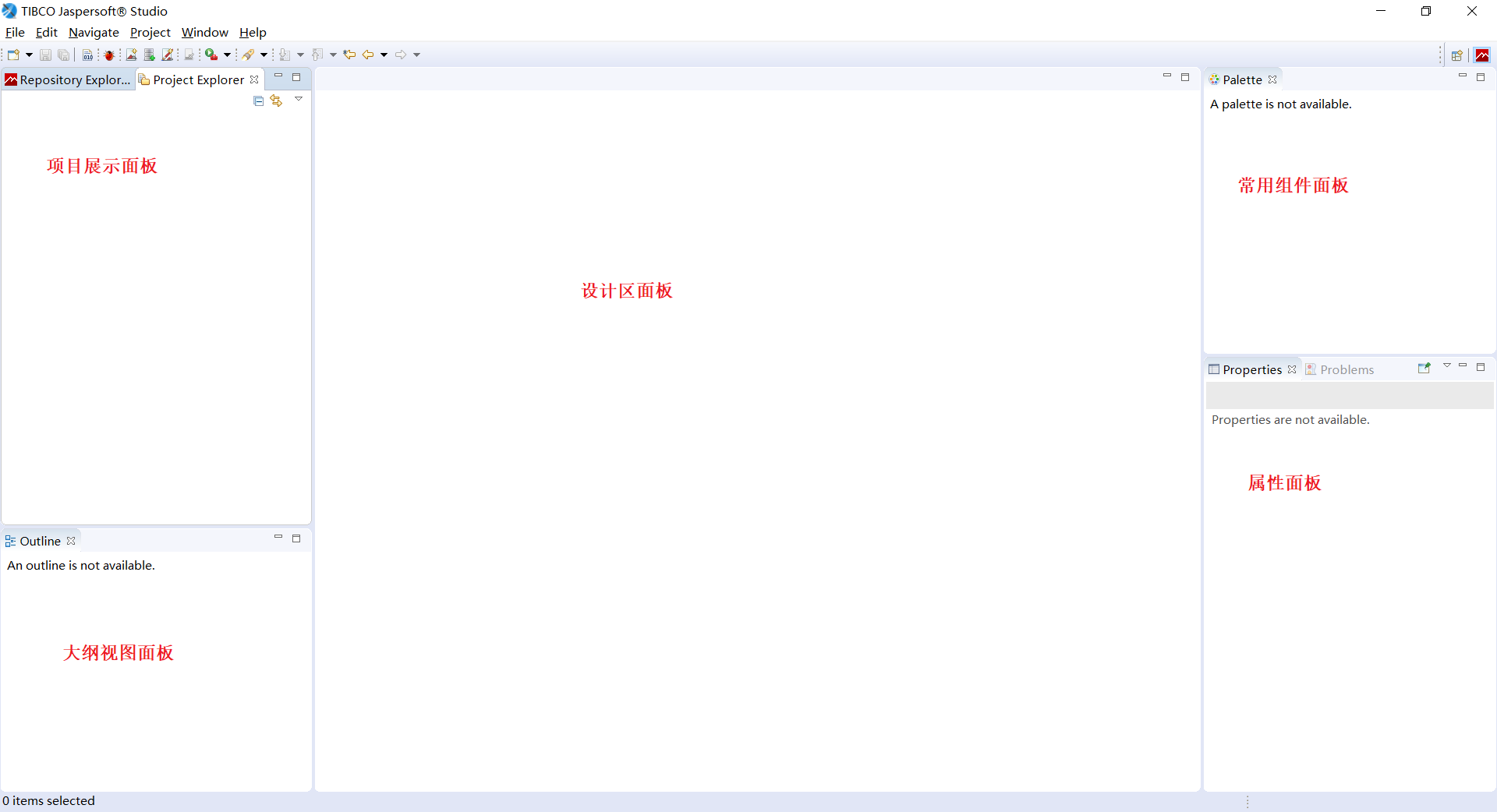Click the XML editor 010 toolbar icon
This screenshot has width=1497, height=812.
click(87, 55)
